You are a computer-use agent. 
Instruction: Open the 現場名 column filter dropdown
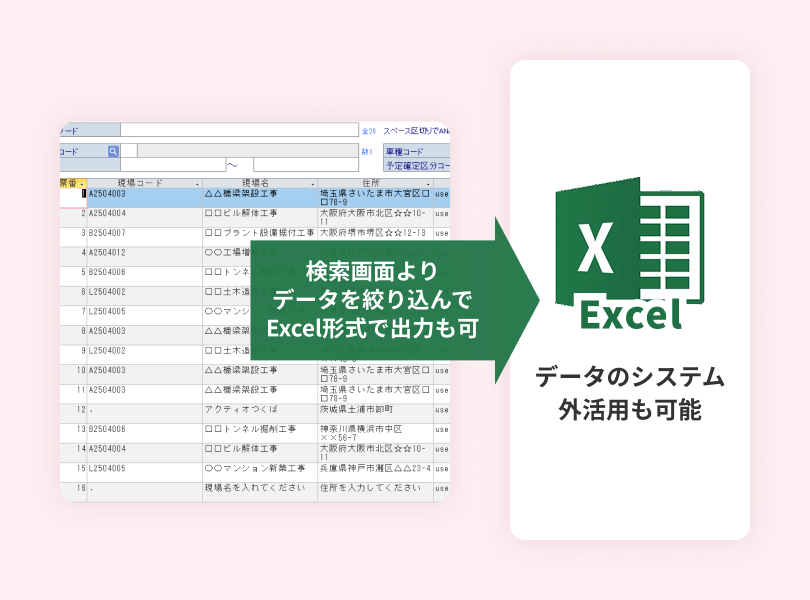point(312,184)
